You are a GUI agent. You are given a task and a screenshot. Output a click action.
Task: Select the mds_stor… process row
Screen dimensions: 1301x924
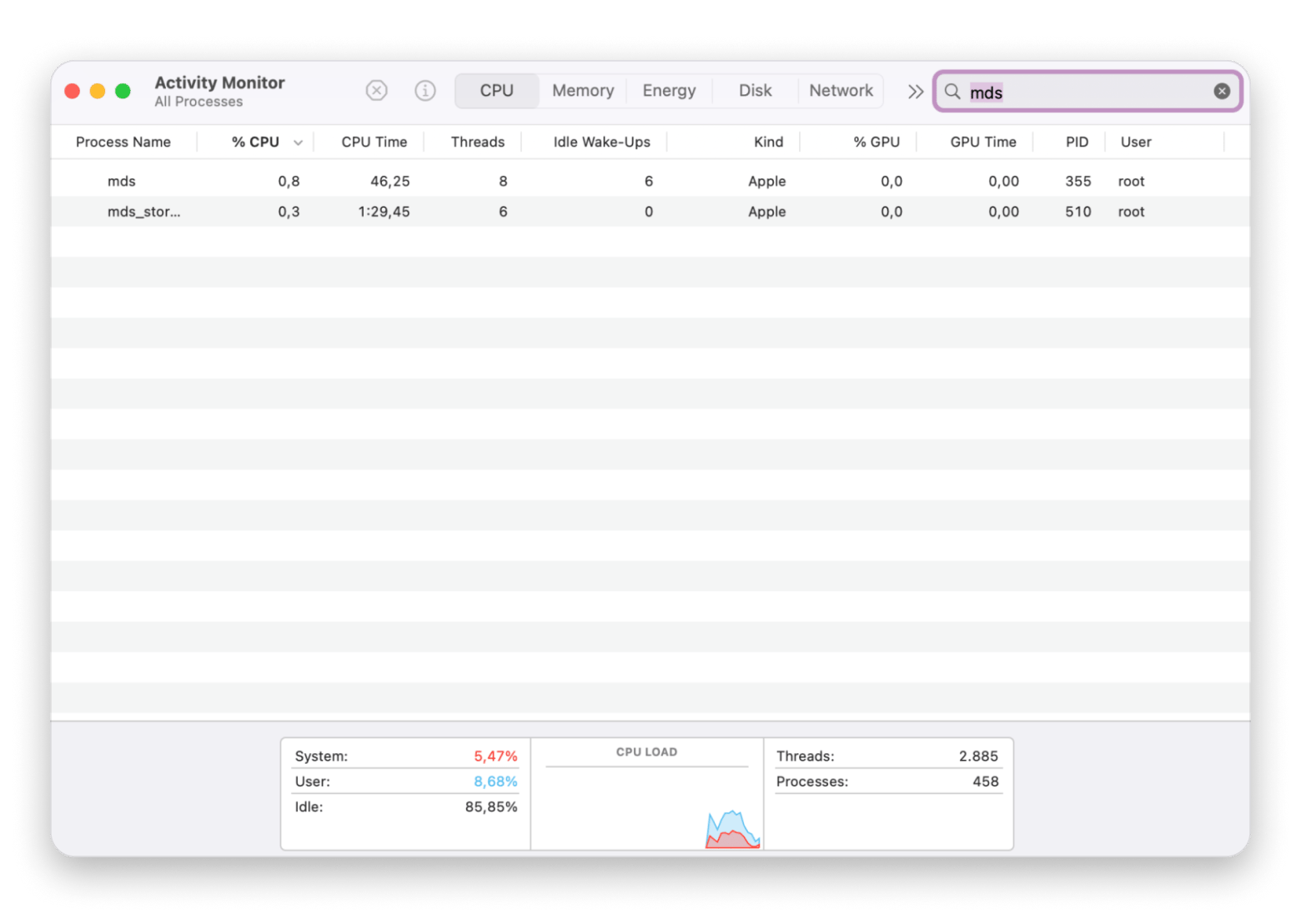click(x=143, y=212)
